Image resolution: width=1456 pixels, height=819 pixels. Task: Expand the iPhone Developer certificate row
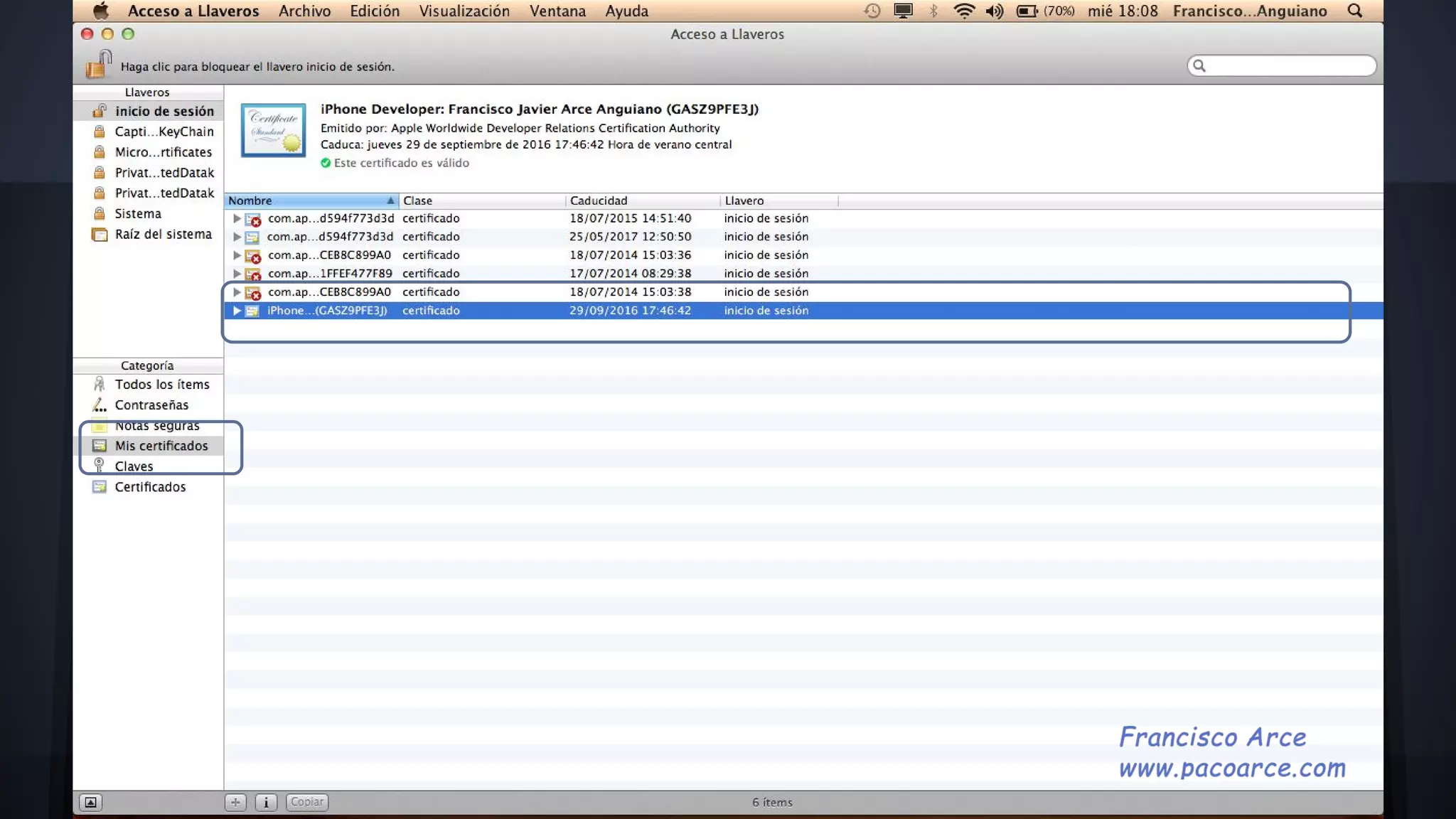tap(237, 311)
